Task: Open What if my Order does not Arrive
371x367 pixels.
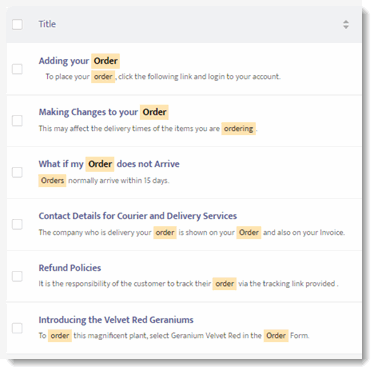Action: pos(109,164)
